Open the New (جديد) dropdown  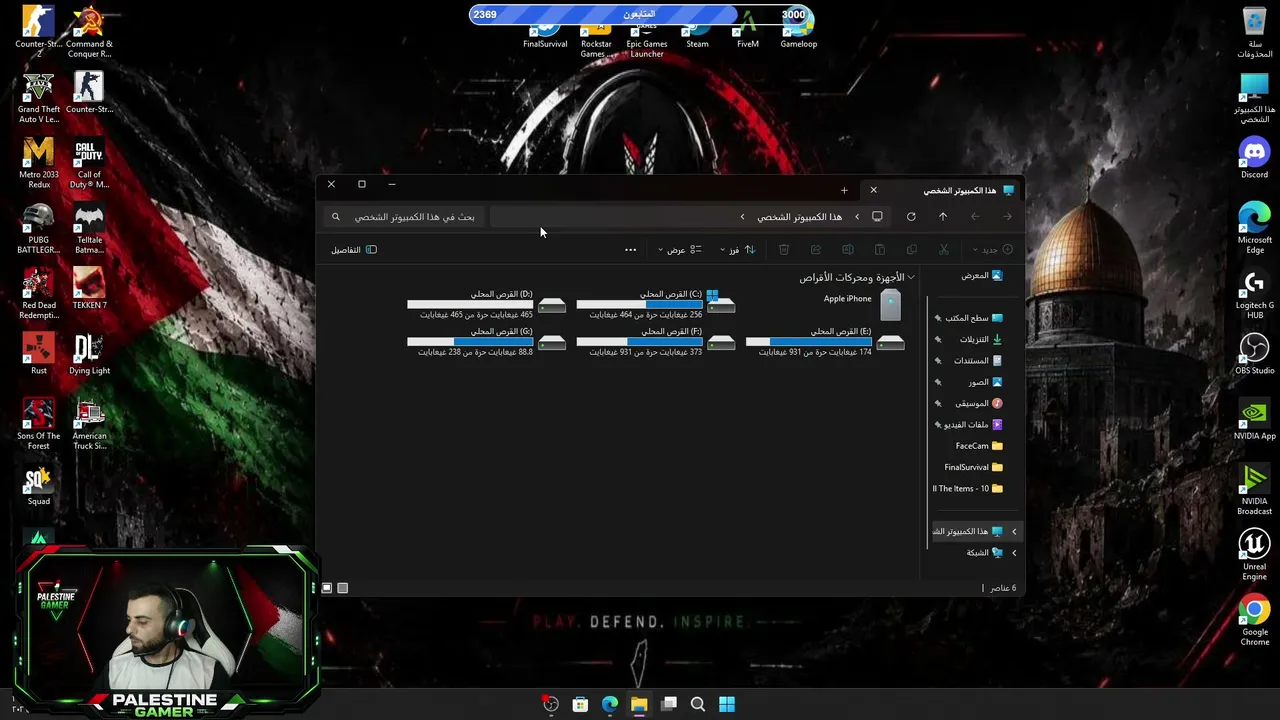click(992, 250)
